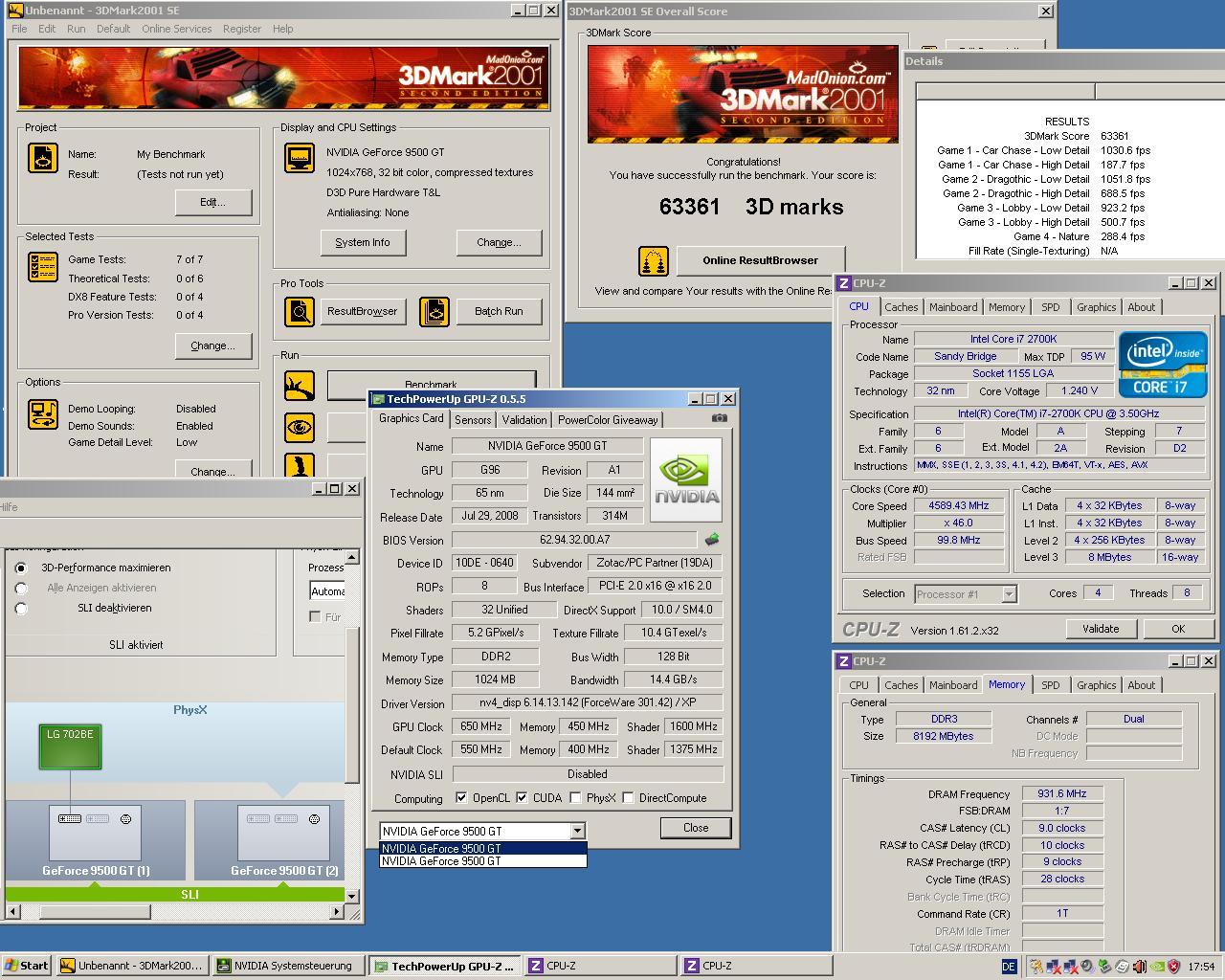Screen dimensions: 1225x980
Task: Click vertical scrollbar up arrow in NVIDIA panel
Action: click(x=352, y=556)
